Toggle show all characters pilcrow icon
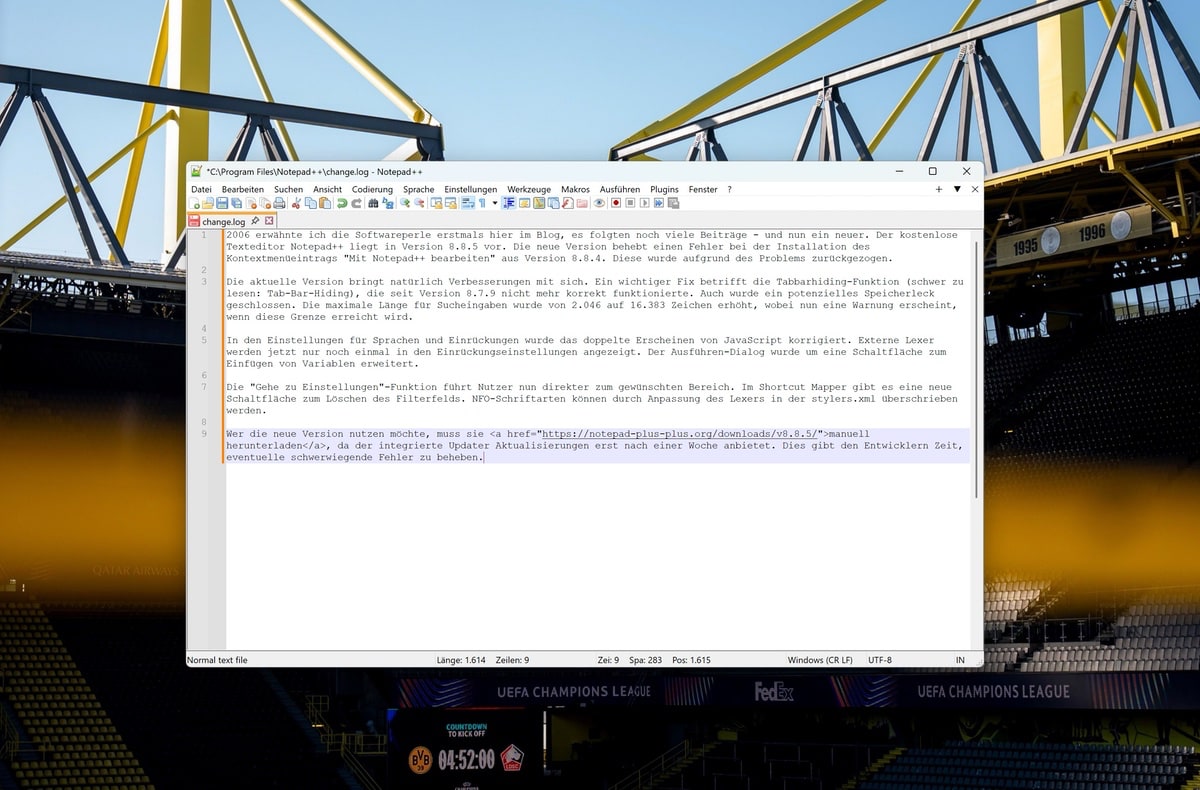 tap(481, 203)
